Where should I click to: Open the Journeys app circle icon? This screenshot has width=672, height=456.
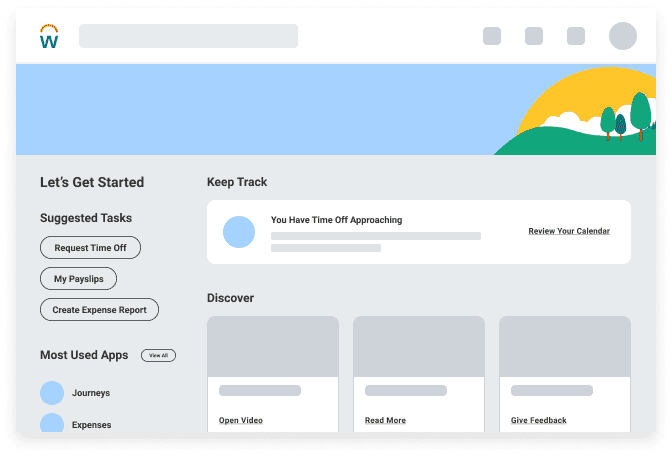coord(52,393)
